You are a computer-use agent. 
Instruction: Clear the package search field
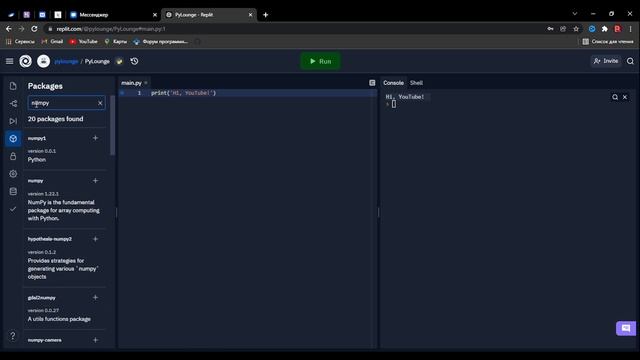pyautogui.click(x=100, y=103)
